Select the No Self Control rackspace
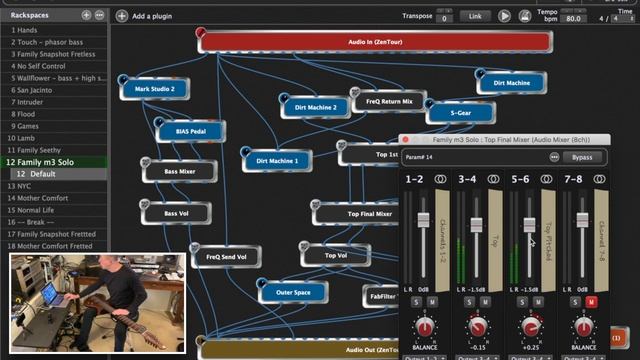Image resolution: width=640 pixels, height=360 pixels. pyautogui.click(x=54, y=66)
